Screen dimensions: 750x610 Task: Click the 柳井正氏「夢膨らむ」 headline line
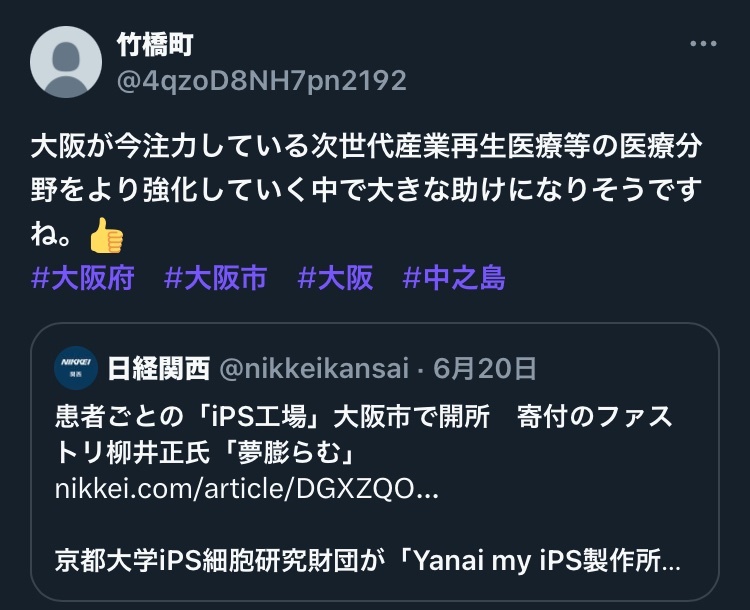pyautogui.click(x=205, y=453)
